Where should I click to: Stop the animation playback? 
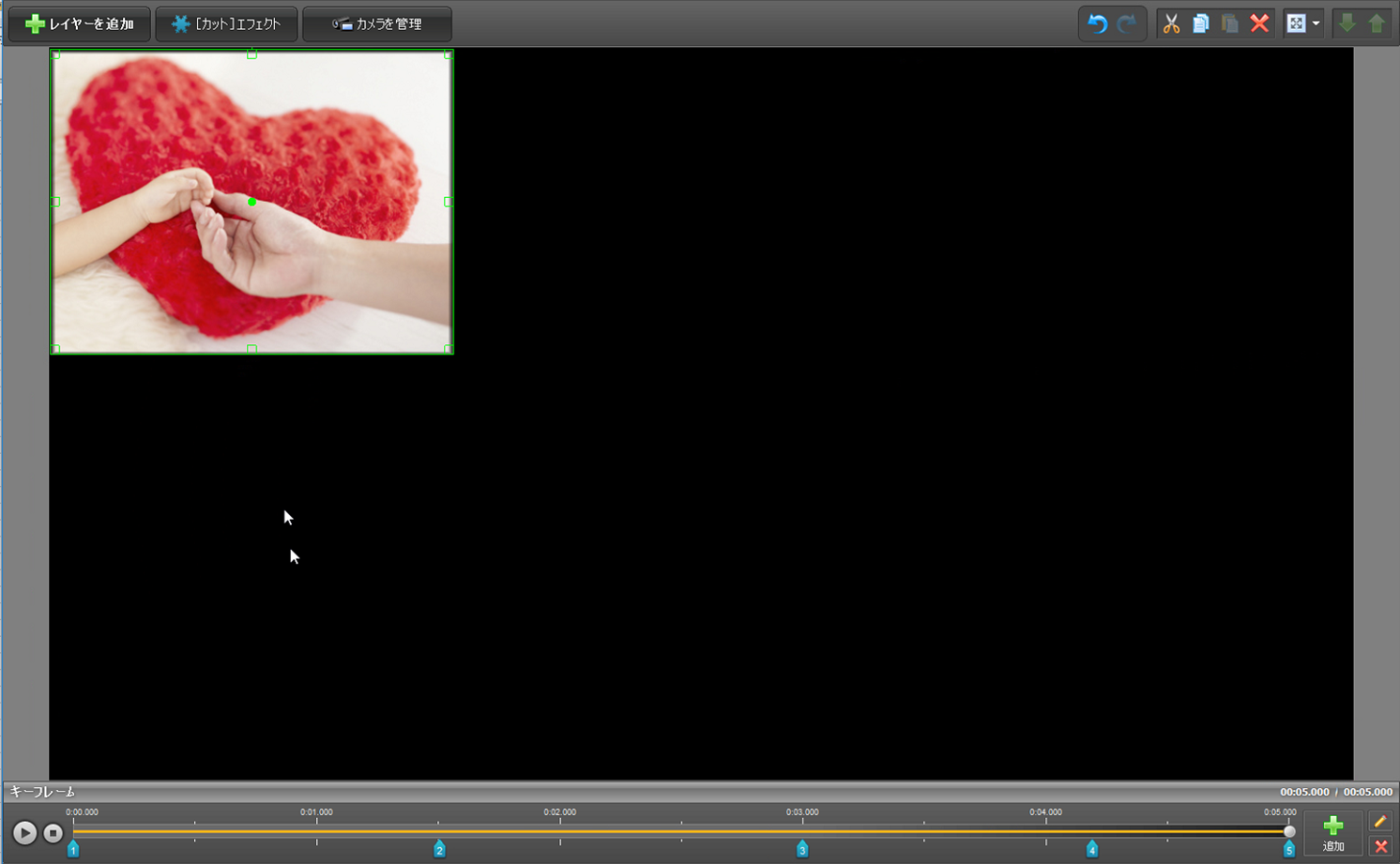53,833
